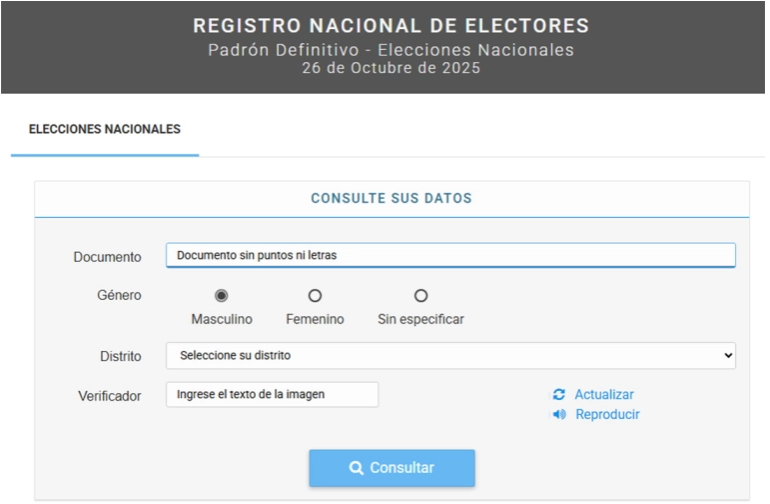The height and width of the screenshot is (504, 770).
Task: Click the Reproducir link text
Action: [607, 415]
